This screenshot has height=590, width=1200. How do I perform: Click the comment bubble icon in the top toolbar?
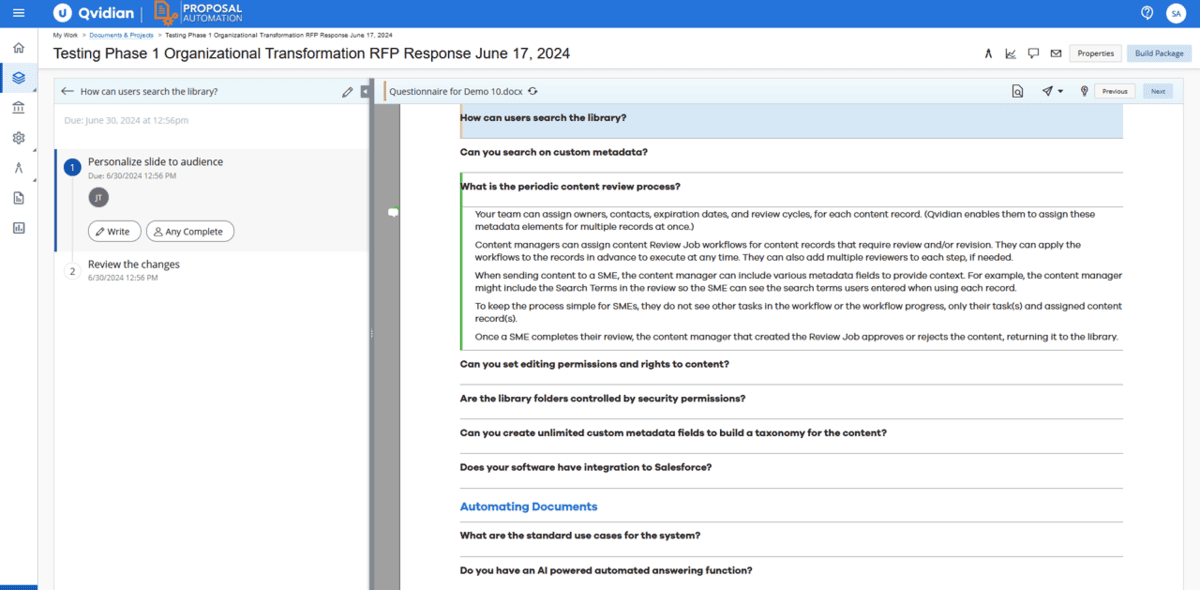tap(1034, 53)
